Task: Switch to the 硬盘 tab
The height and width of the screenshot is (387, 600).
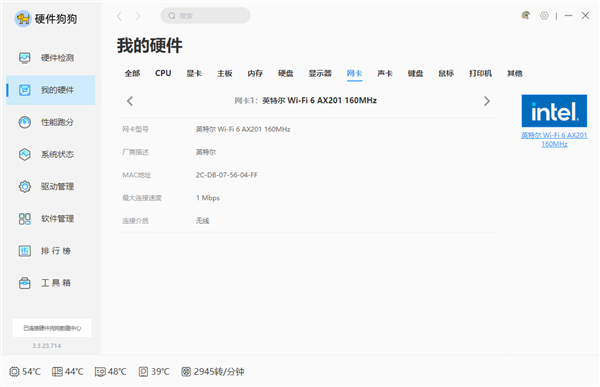Action: coord(286,73)
